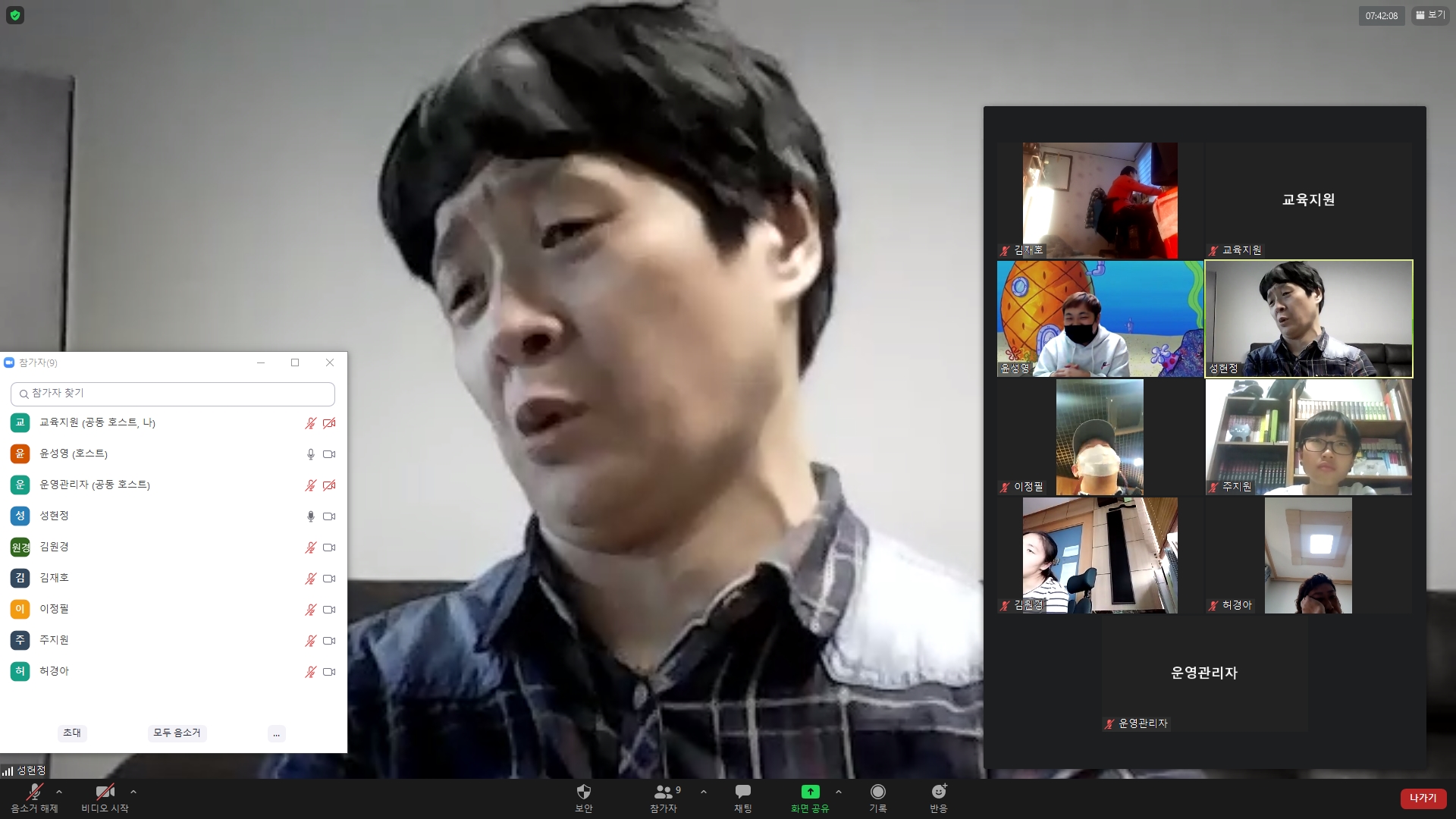Click the 김재호 video thumbnail
This screenshot has width=1456, height=819.
[x=1100, y=200]
